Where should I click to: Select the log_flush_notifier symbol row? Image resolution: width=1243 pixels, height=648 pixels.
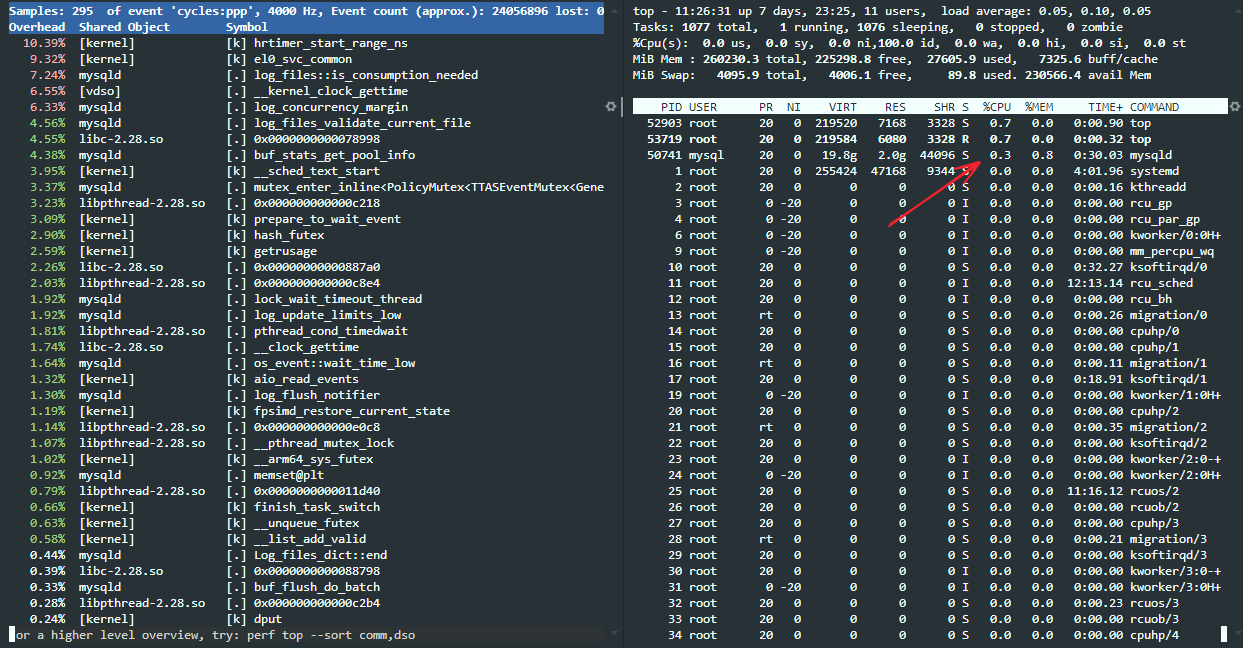(x=305, y=395)
